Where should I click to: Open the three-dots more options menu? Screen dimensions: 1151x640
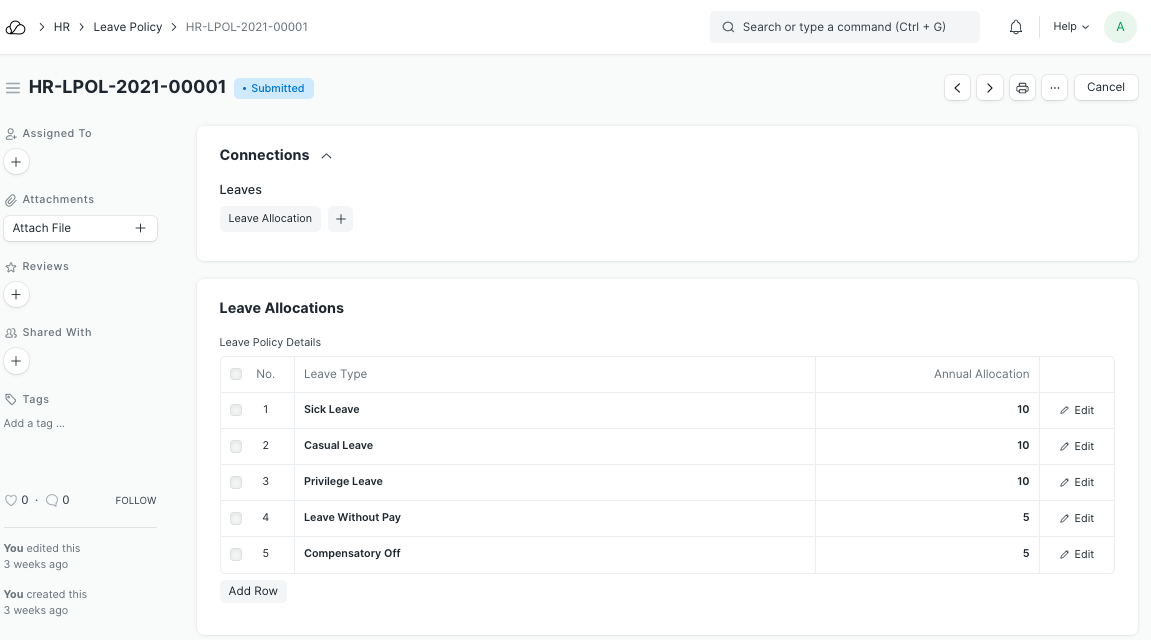tap(1054, 88)
